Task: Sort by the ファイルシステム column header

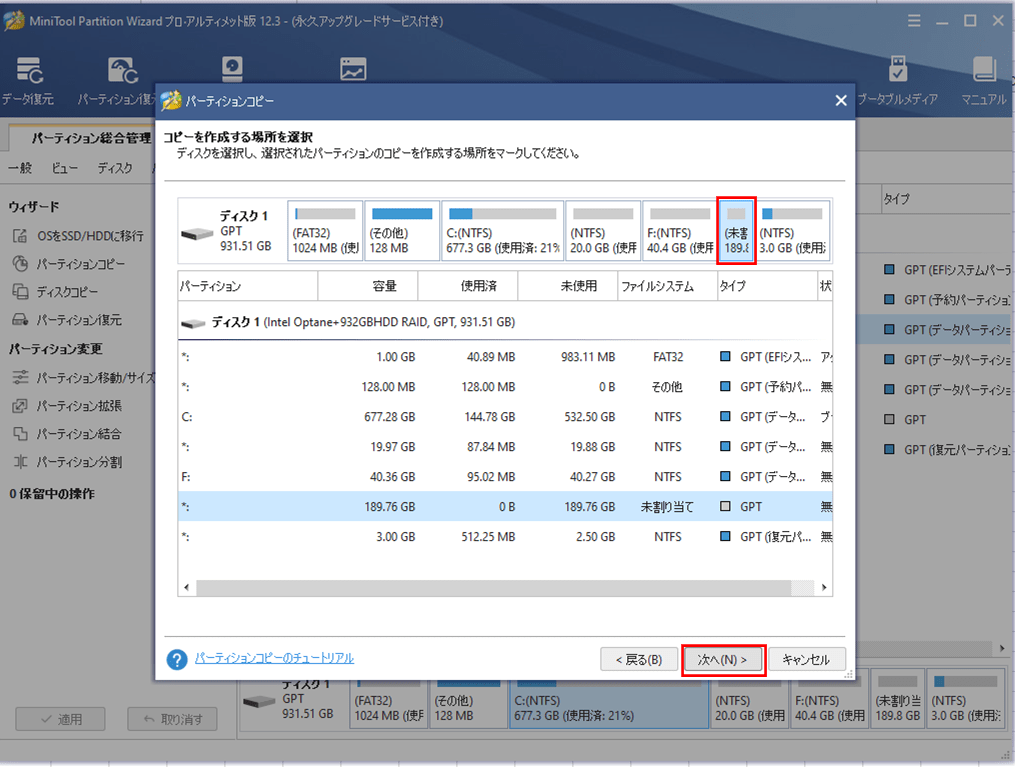Action: 667,286
